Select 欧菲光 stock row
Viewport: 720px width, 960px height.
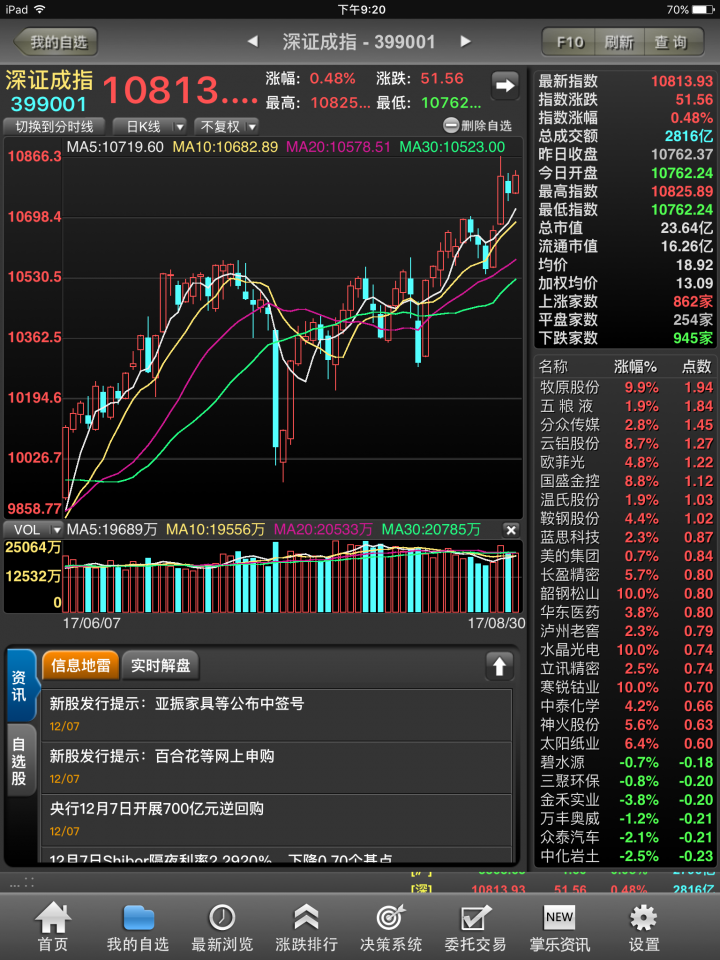(626, 462)
